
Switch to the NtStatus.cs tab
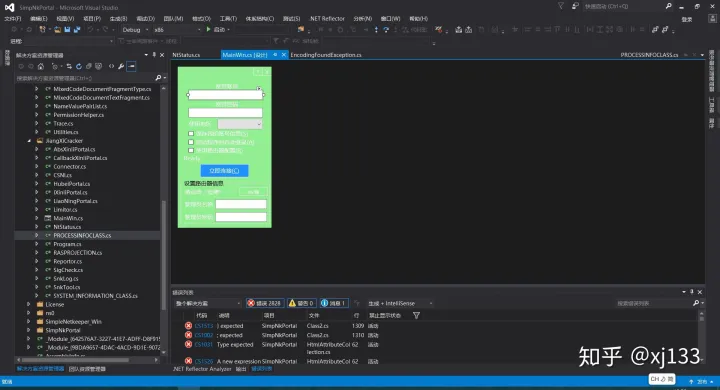coord(186,55)
